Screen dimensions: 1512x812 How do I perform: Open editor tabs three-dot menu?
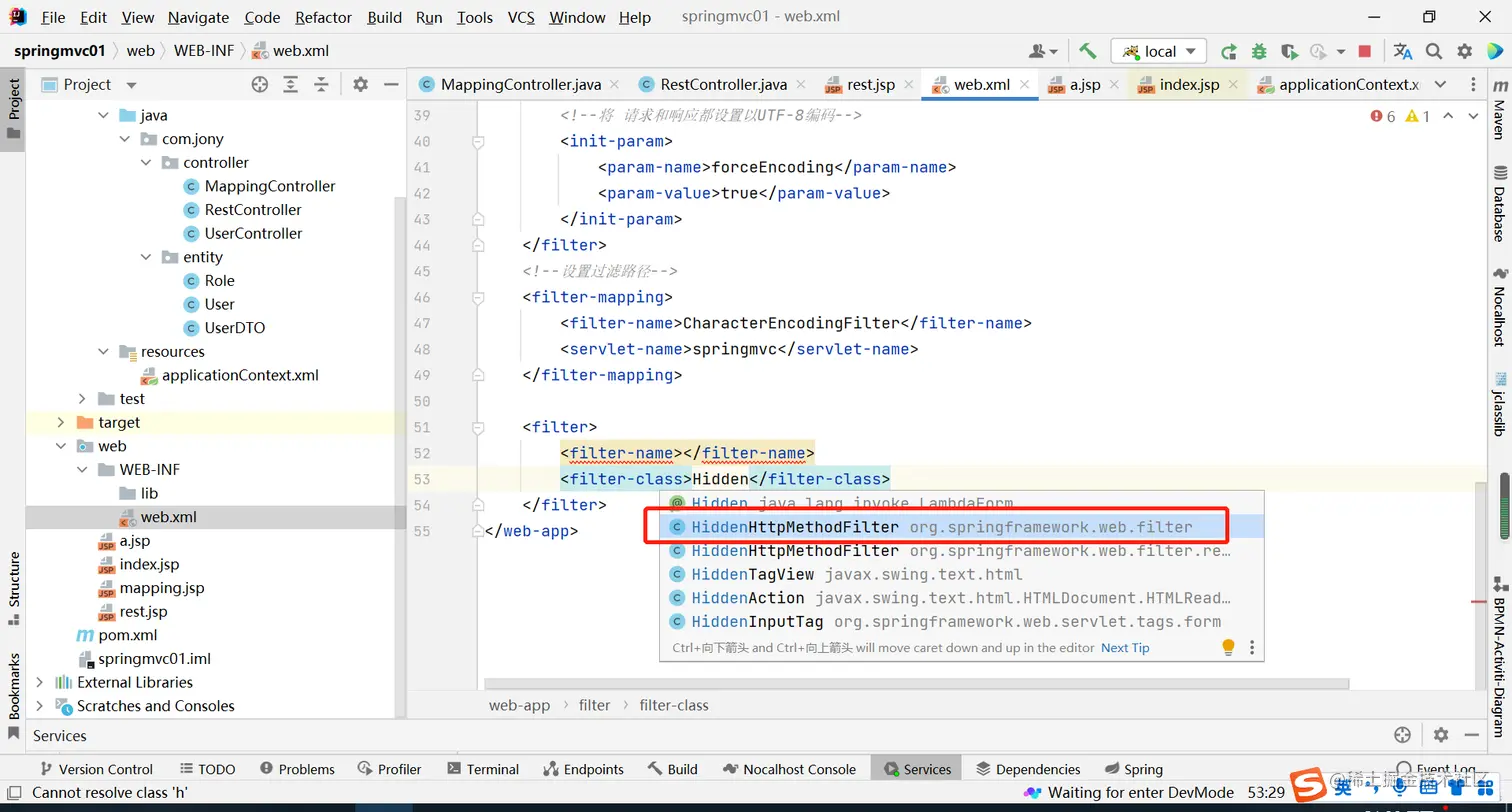tap(1473, 85)
